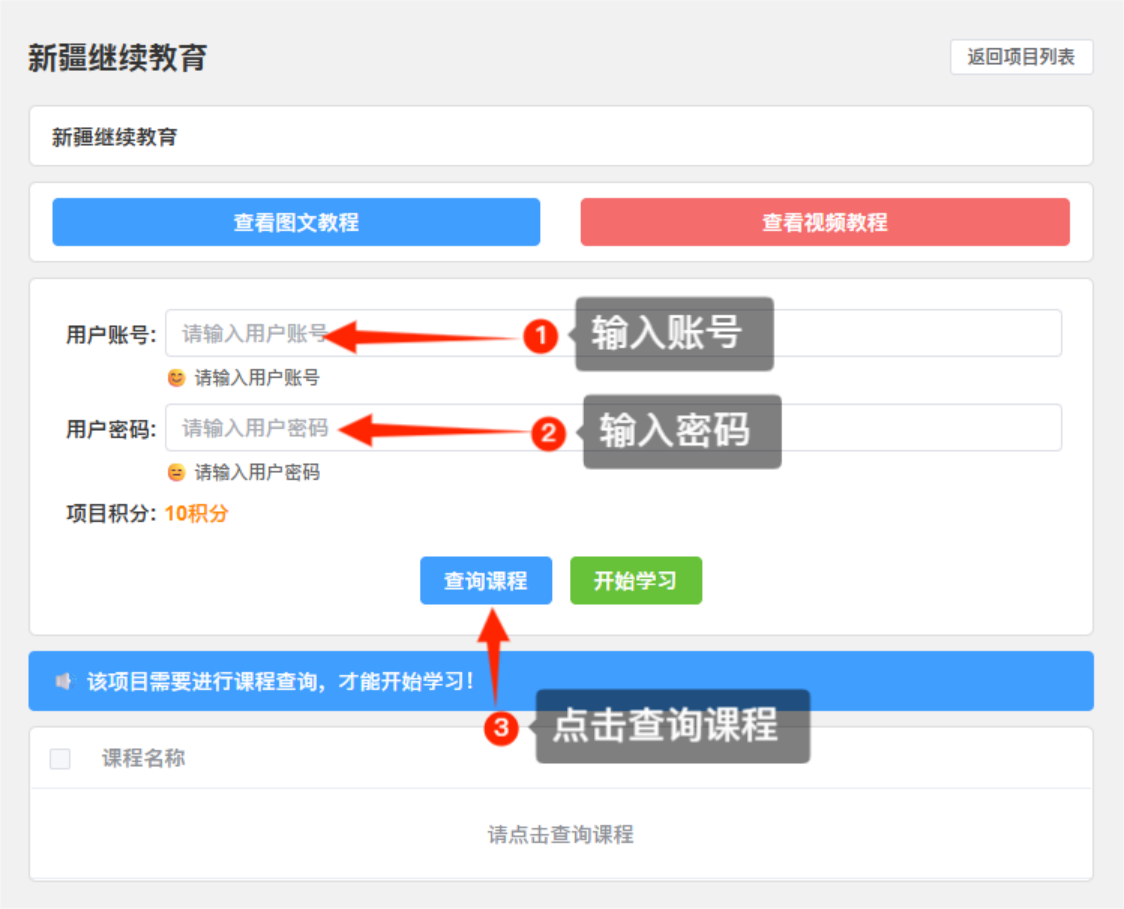Open the 查看图文教程 tutorial
1124x909 pixels.
pos(295,222)
